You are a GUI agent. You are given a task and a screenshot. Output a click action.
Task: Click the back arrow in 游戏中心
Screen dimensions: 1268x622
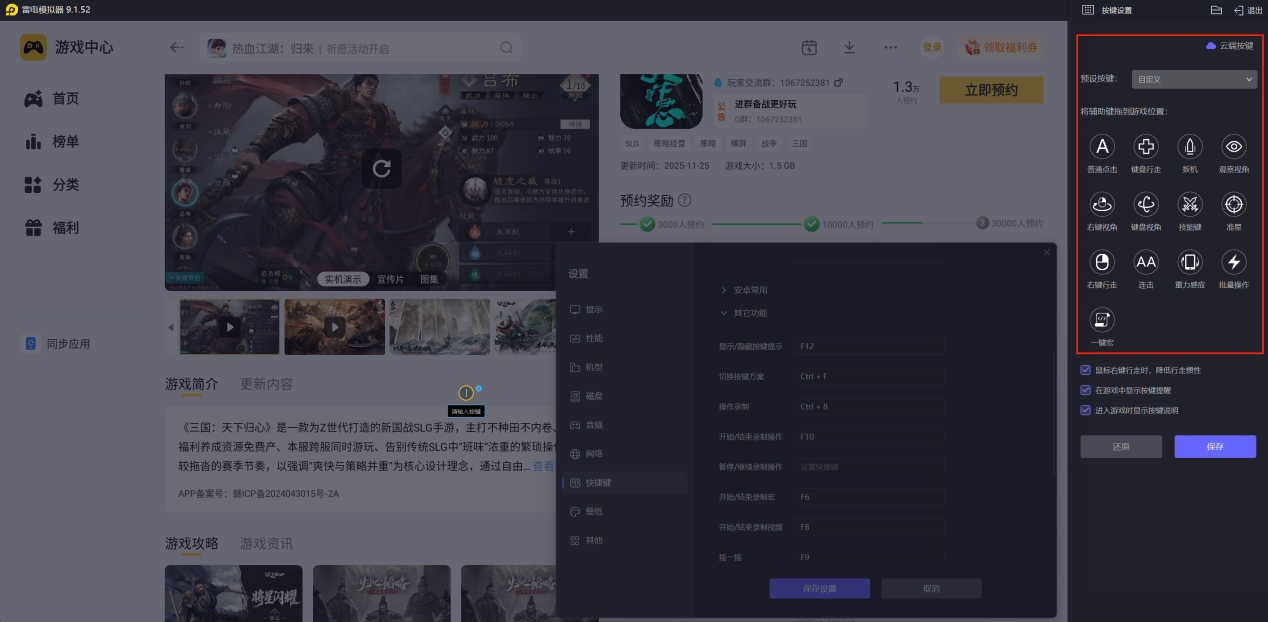pyautogui.click(x=177, y=47)
